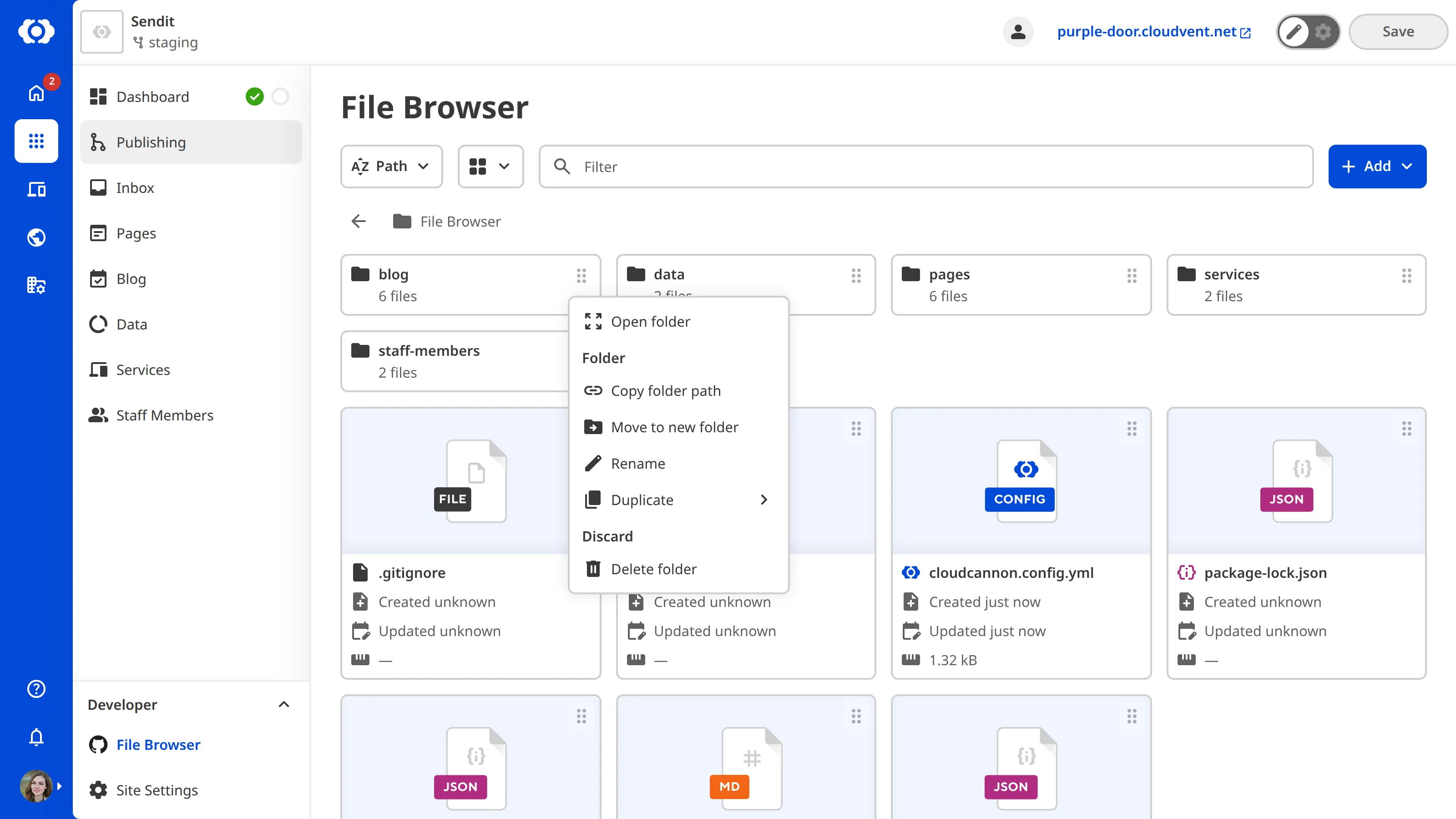Click the MD file thumbnail
Screen dimensions: 1456x819
click(x=746, y=768)
